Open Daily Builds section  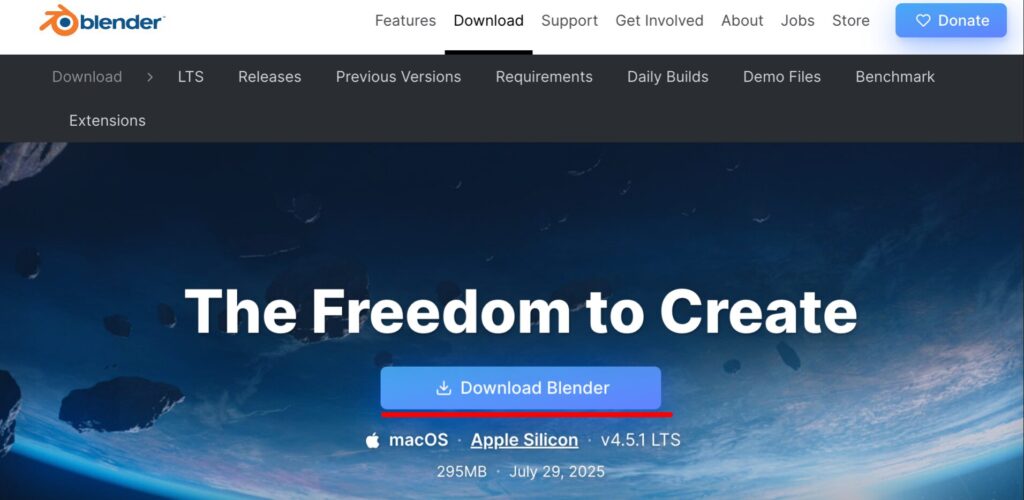coord(667,77)
